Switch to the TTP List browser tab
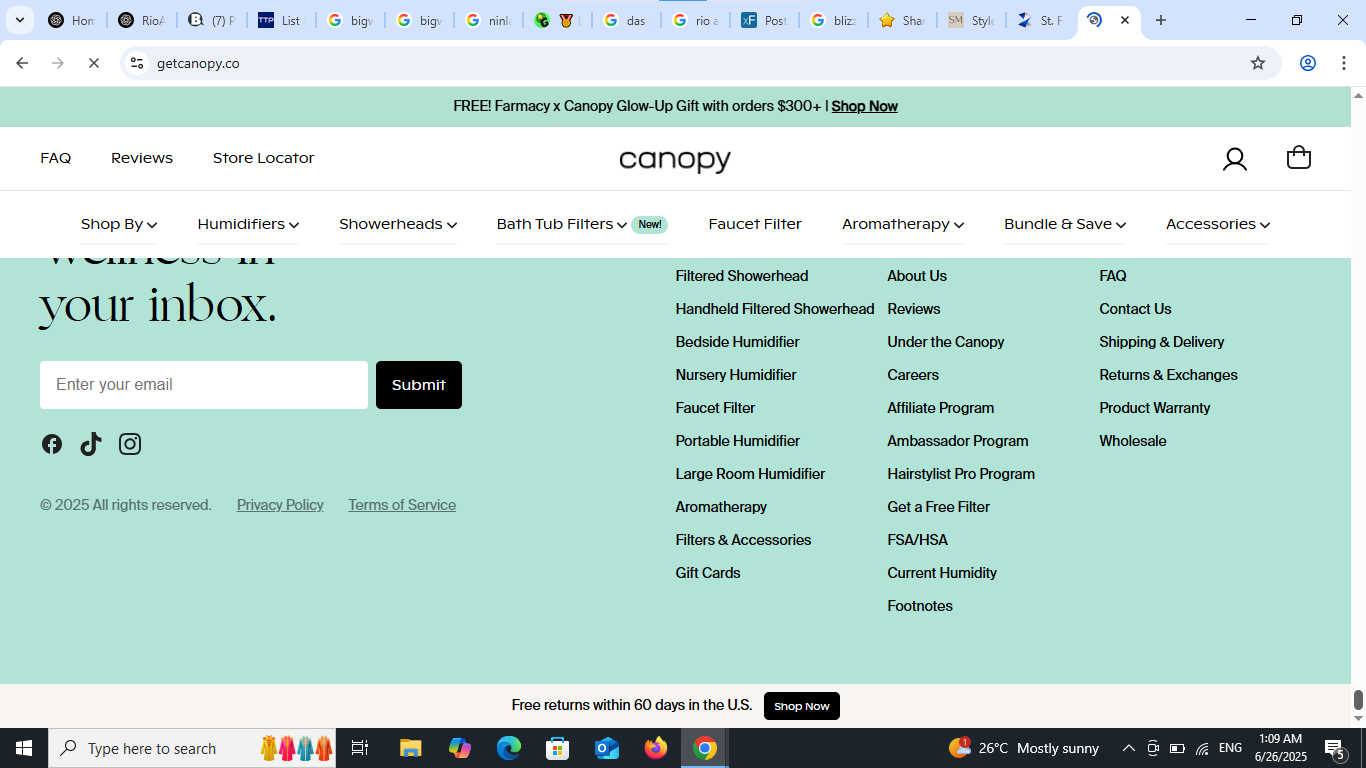This screenshot has height=768, width=1366. point(281,20)
